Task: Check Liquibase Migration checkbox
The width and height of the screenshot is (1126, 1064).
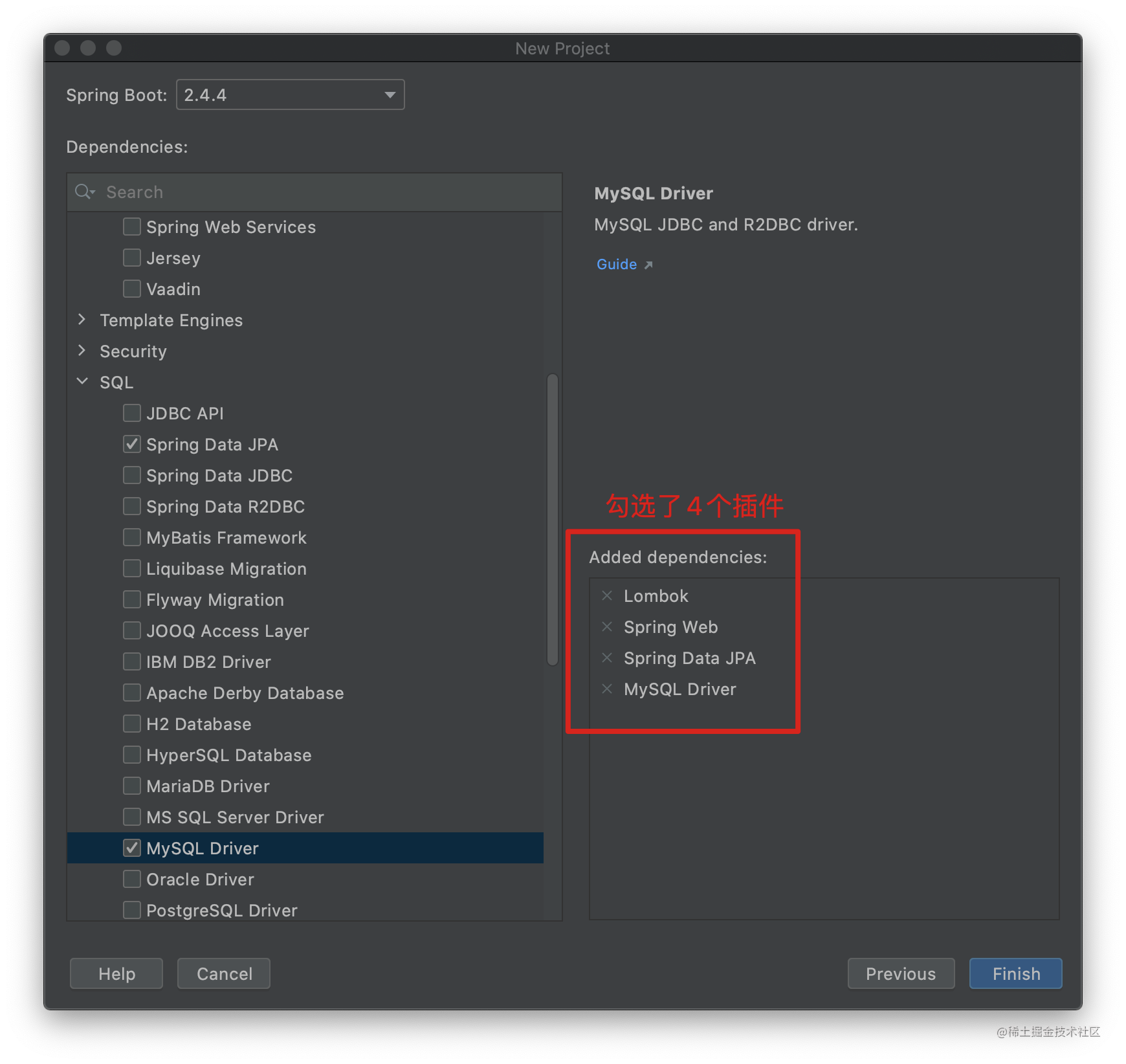Action: click(132, 568)
